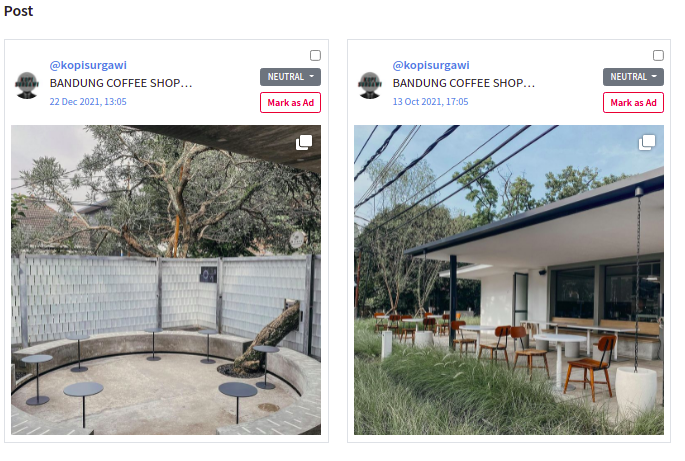Click the Post section heading

[18, 11]
